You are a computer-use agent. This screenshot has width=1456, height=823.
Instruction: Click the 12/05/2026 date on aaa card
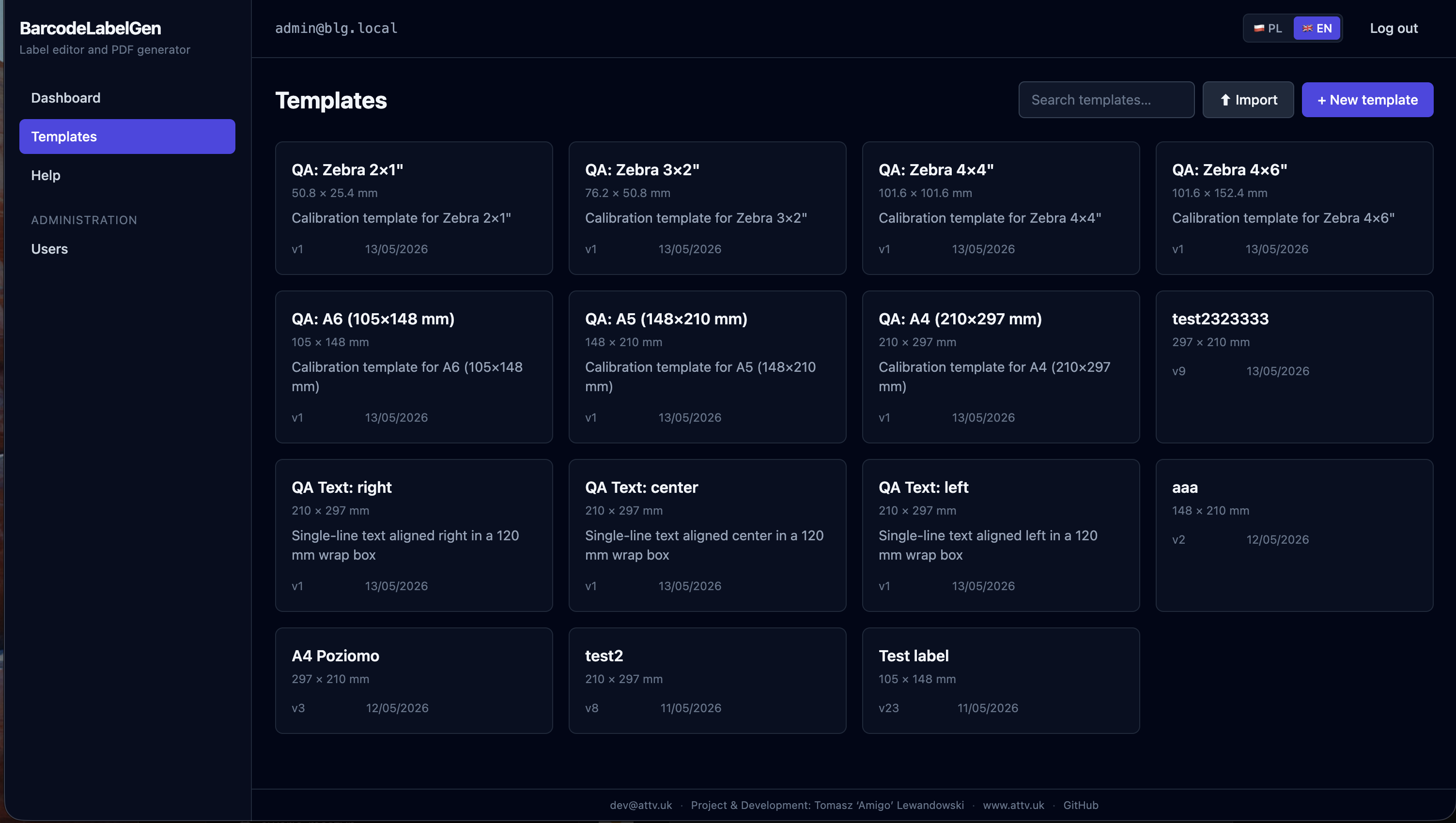tap(1278, 539)
